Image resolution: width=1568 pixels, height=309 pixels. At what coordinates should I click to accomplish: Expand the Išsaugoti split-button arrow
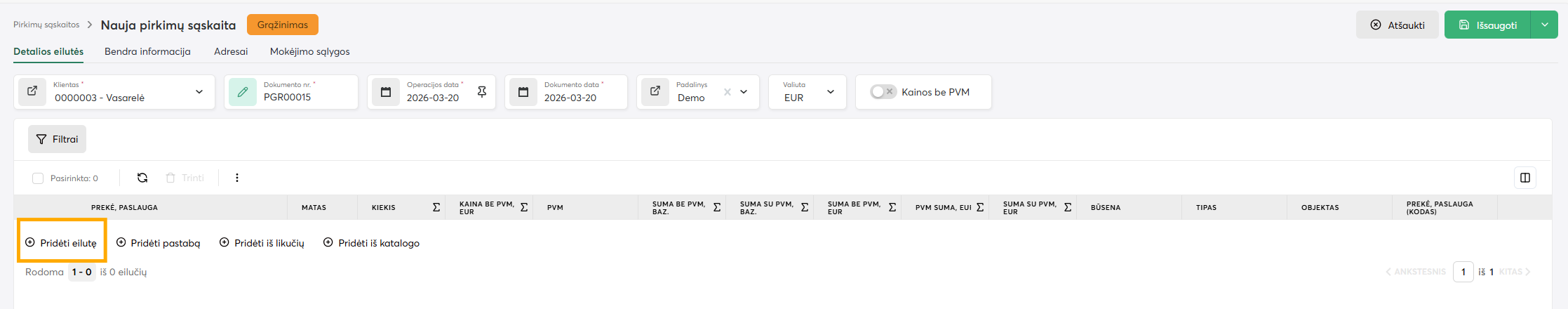click(x=1544, y=25)
